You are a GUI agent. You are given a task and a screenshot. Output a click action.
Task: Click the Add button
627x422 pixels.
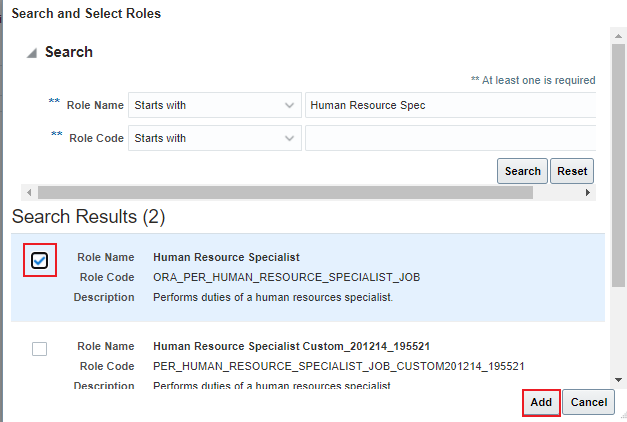click(x=541, y=402)
